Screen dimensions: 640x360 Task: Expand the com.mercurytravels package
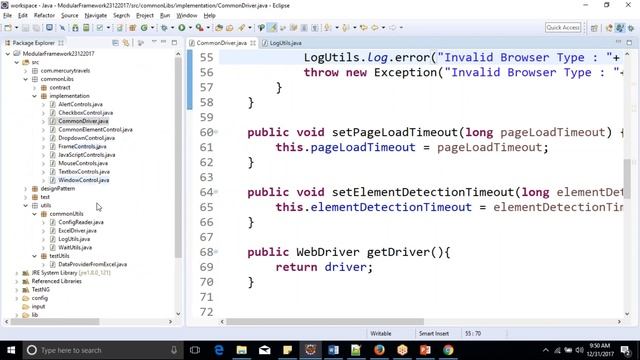[26, 71]
